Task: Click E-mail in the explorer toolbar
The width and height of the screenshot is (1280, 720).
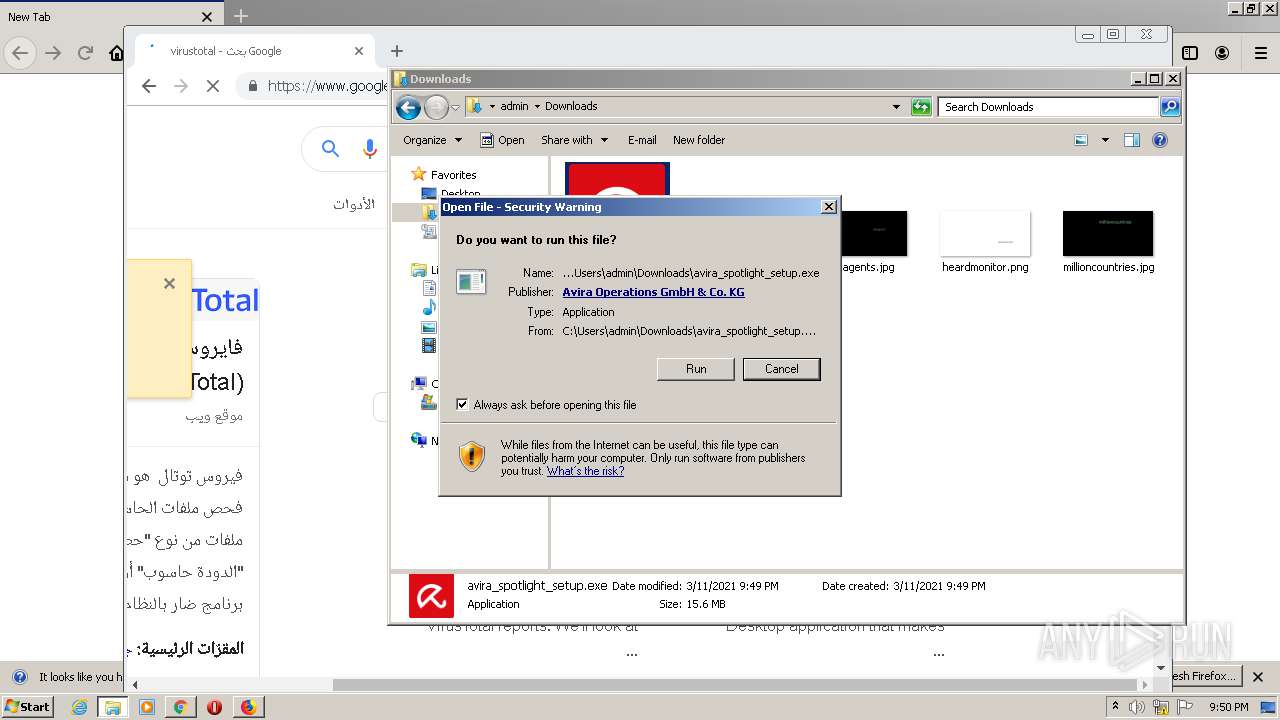Action: pos(642,140)
